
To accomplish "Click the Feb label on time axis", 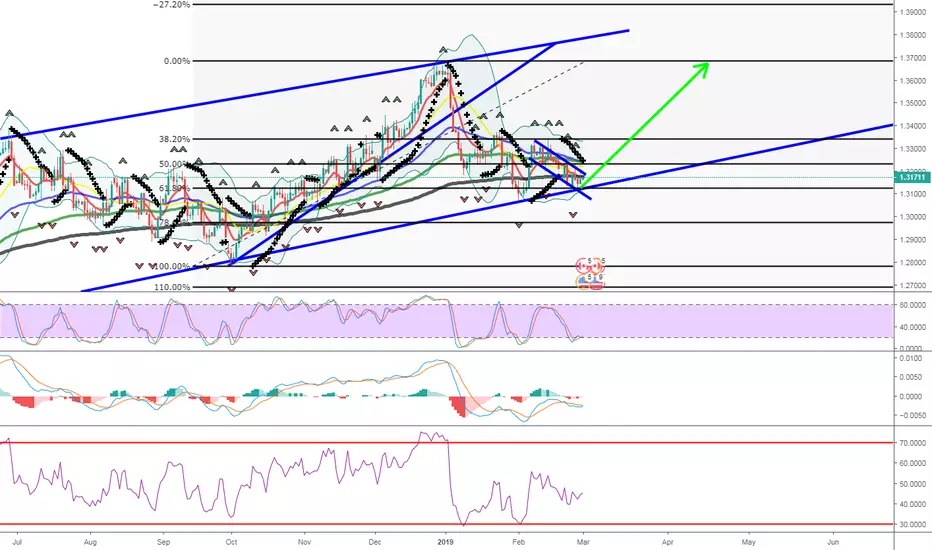I will 519,542.
